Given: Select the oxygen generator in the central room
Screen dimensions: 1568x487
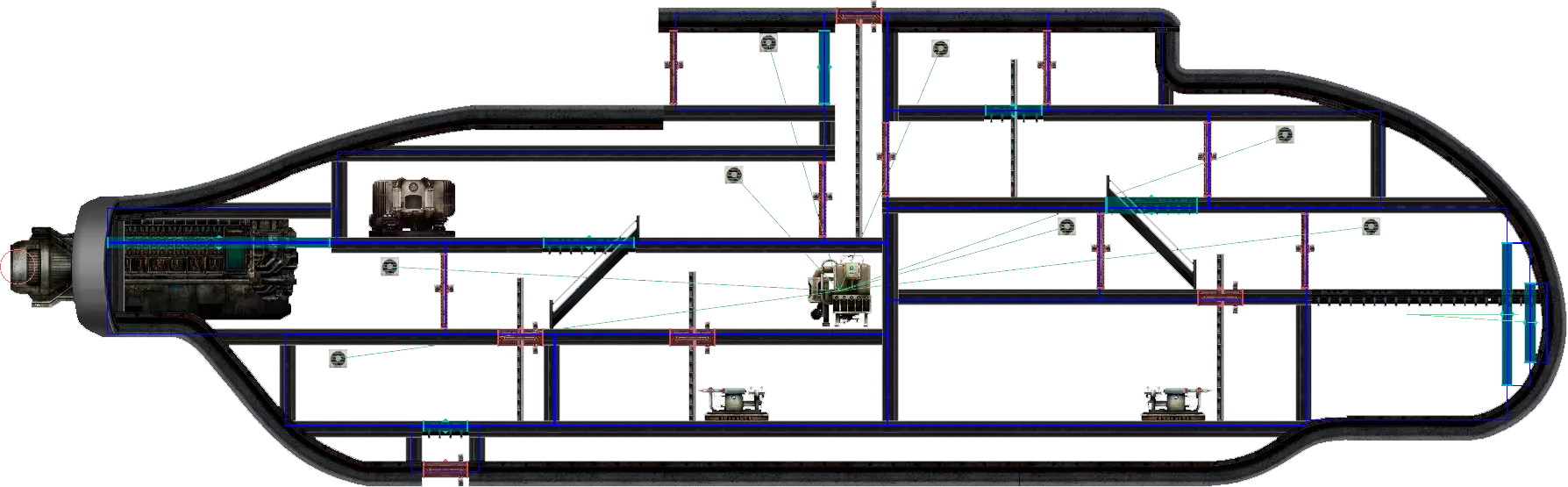Looking at the screenshot, I should coord(843,290).
